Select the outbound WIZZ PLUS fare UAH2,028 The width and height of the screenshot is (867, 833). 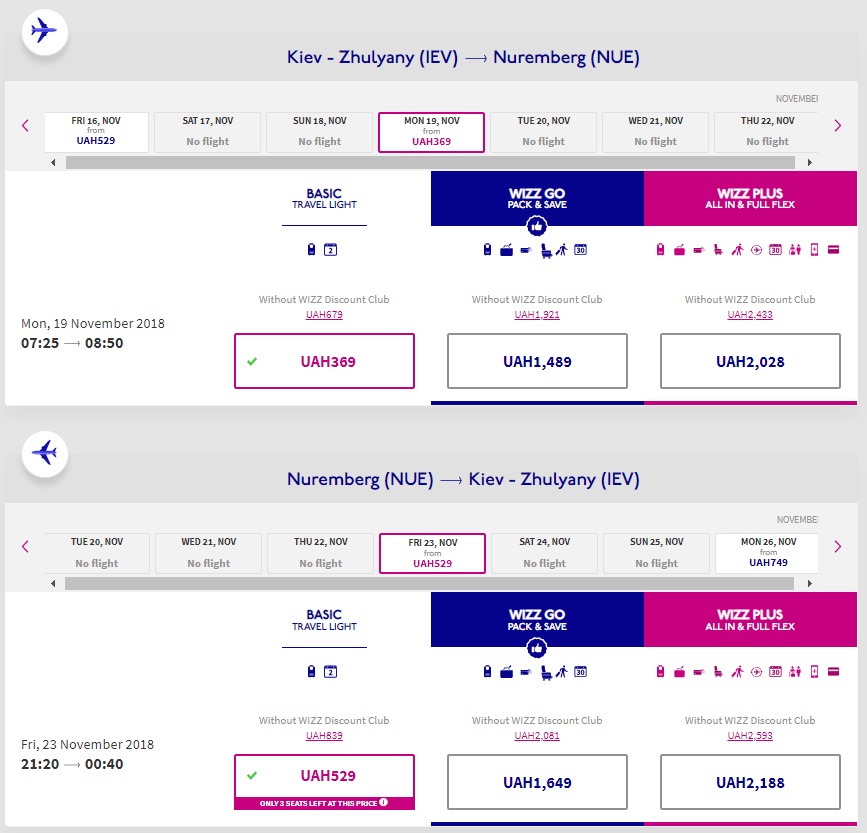[750, 361]
